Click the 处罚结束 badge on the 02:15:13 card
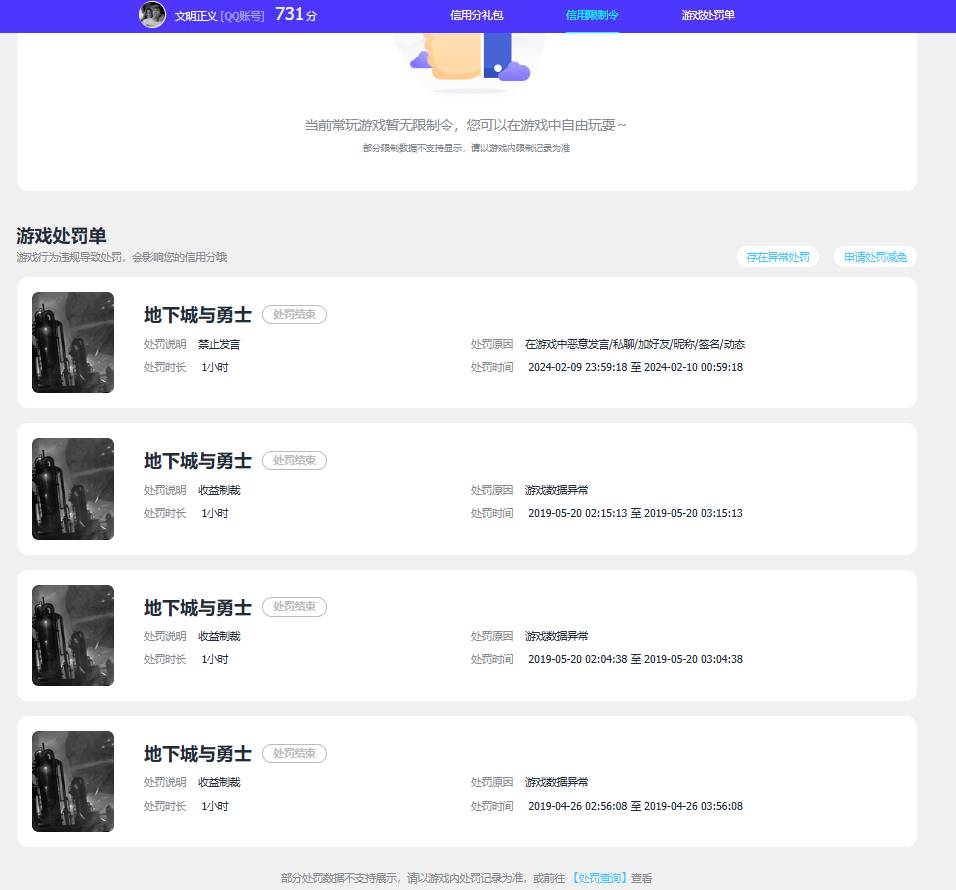The image size is (956, 890). pos(294,461)
